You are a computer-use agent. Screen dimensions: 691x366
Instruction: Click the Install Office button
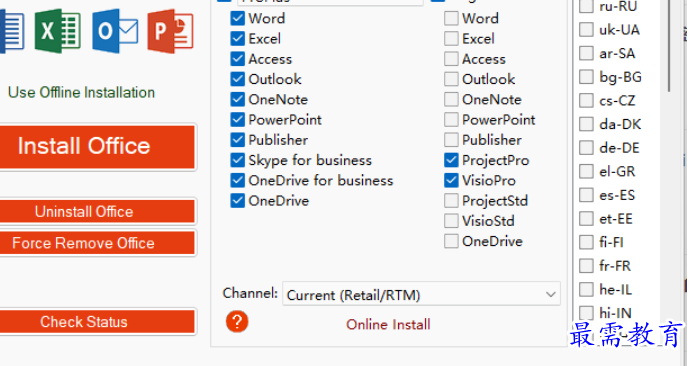point(97,147)
